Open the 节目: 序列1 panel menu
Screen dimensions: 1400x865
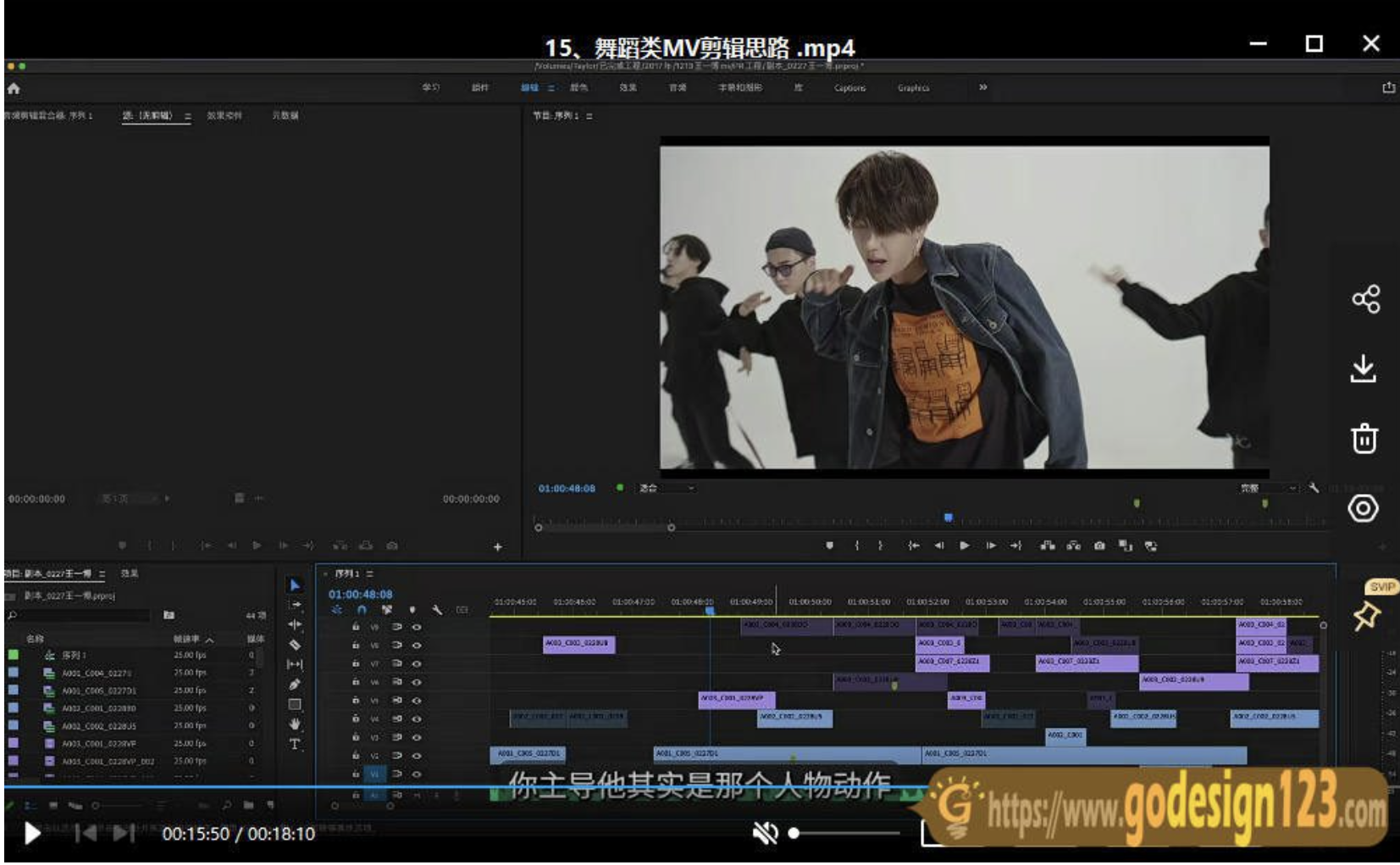click(x=589, y=116)
